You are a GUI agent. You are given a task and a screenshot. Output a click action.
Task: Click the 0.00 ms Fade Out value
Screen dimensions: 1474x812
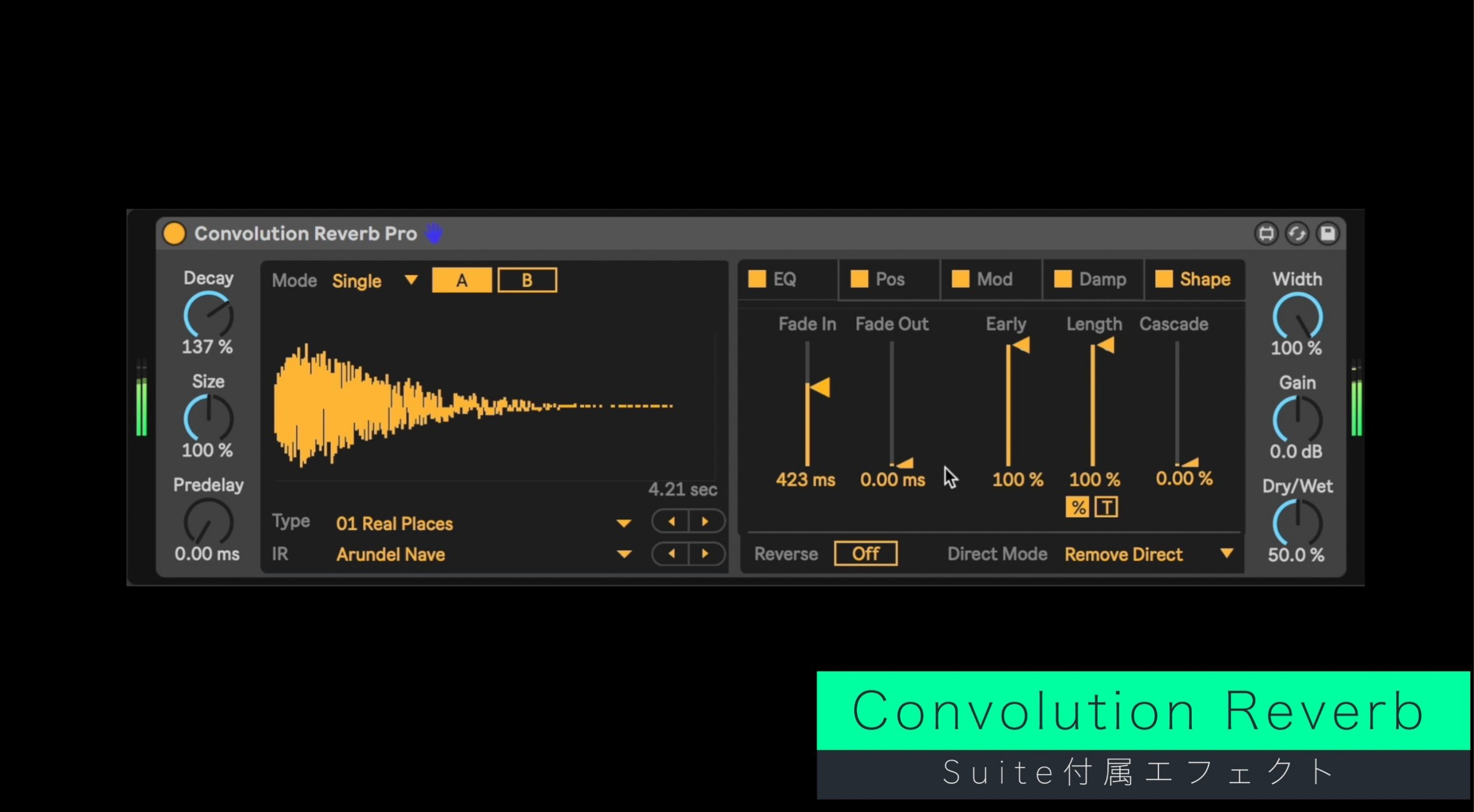[892, 479]
